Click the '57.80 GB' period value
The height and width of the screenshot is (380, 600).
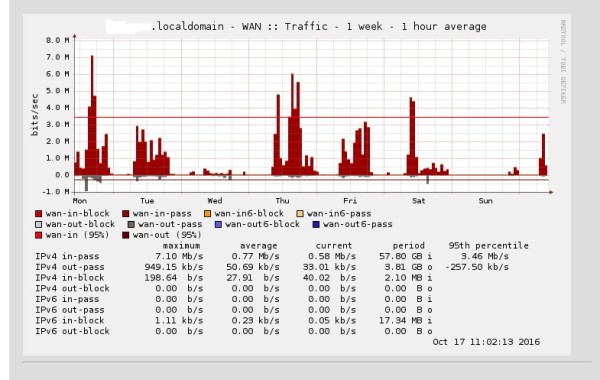click(401, 256)
